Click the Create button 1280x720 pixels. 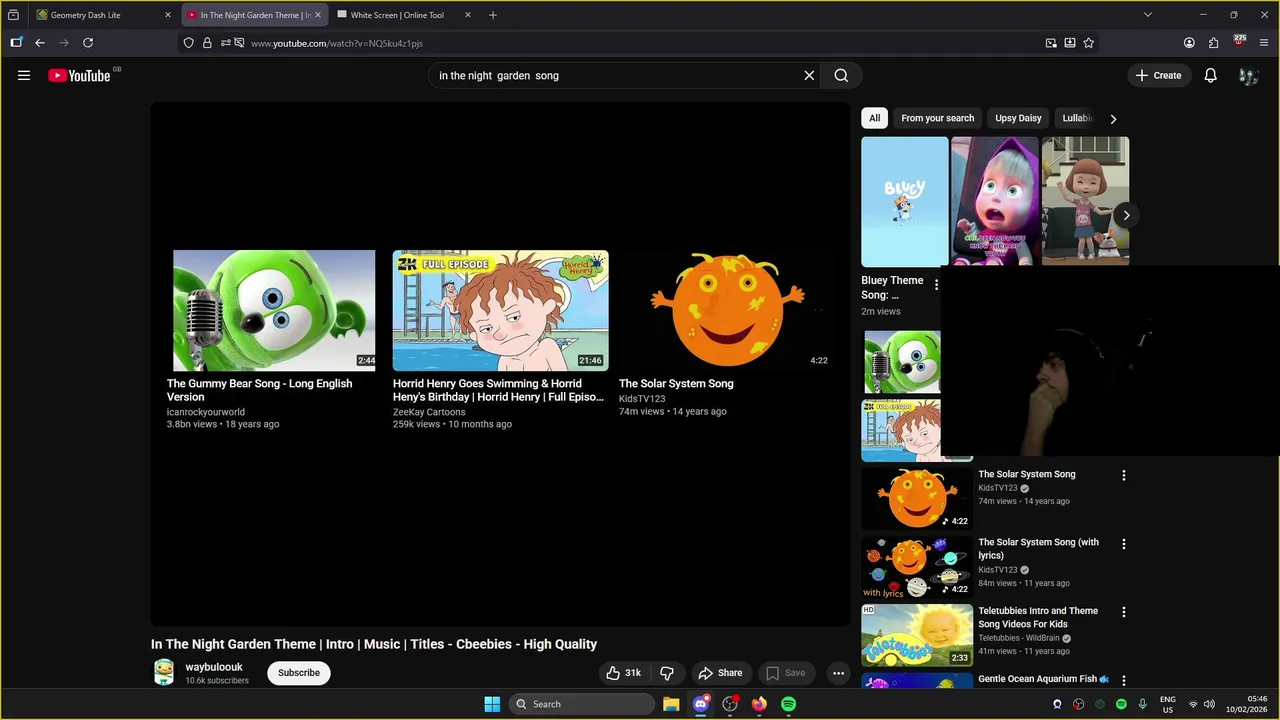click(1159, 75)
